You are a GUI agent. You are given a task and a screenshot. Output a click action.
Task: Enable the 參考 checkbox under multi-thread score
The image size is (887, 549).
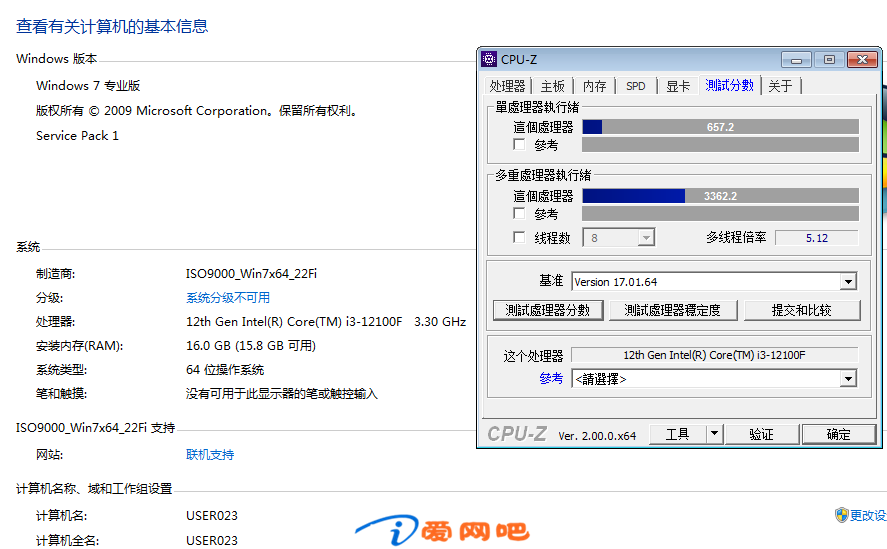tap(519, 213)
